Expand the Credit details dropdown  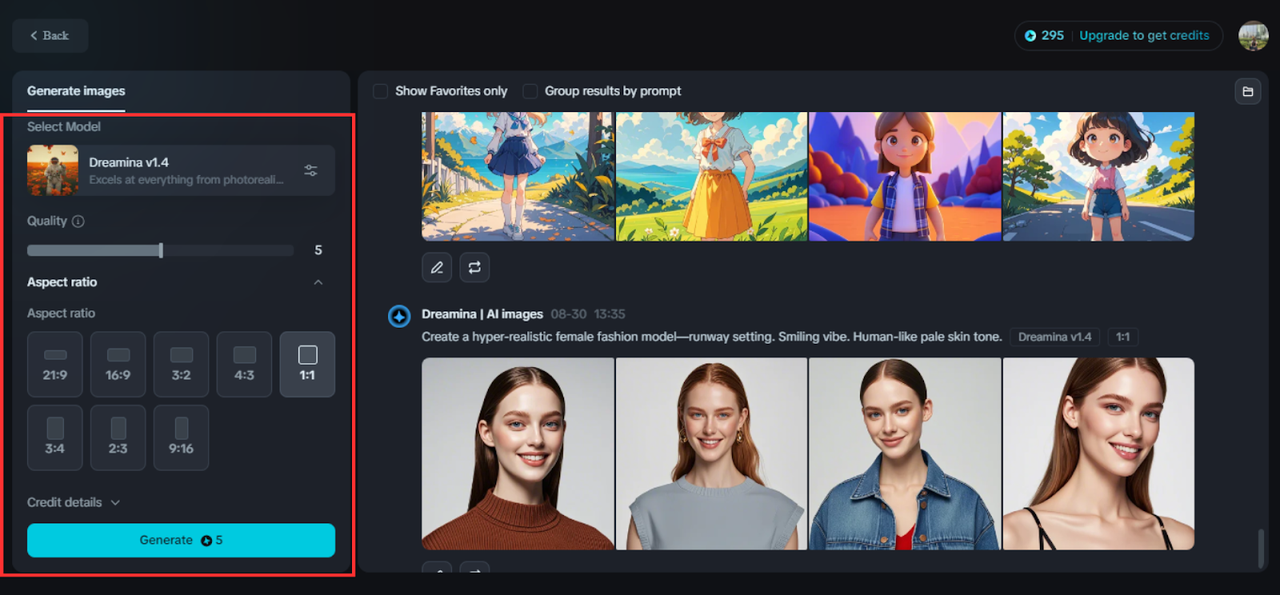click(x=74, y=502)
